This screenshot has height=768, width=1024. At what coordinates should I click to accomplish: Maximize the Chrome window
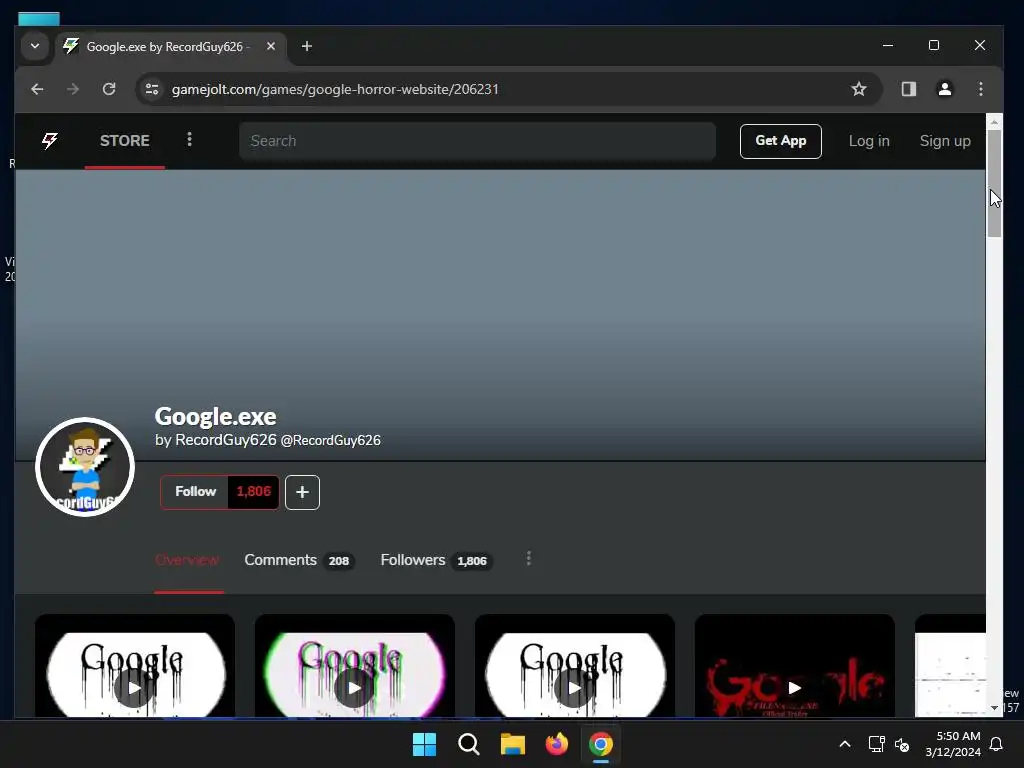[934, 45]
